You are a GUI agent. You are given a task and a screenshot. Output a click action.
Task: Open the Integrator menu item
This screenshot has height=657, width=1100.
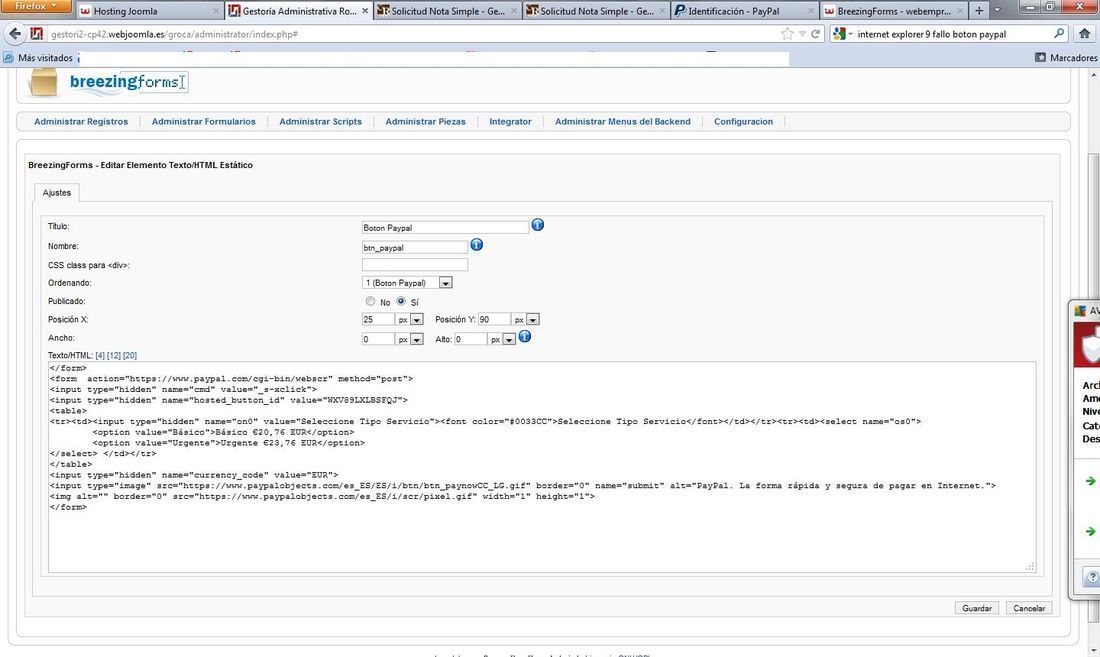pyautogui.click(x=510, y=121)
